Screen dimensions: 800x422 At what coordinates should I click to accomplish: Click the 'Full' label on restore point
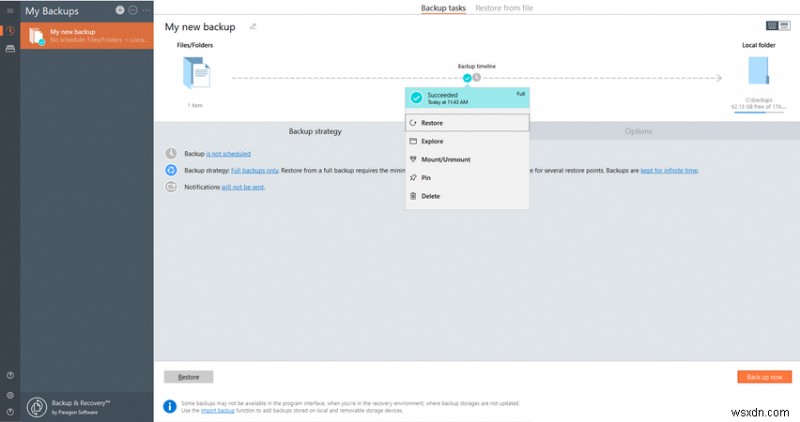[520, 94]
